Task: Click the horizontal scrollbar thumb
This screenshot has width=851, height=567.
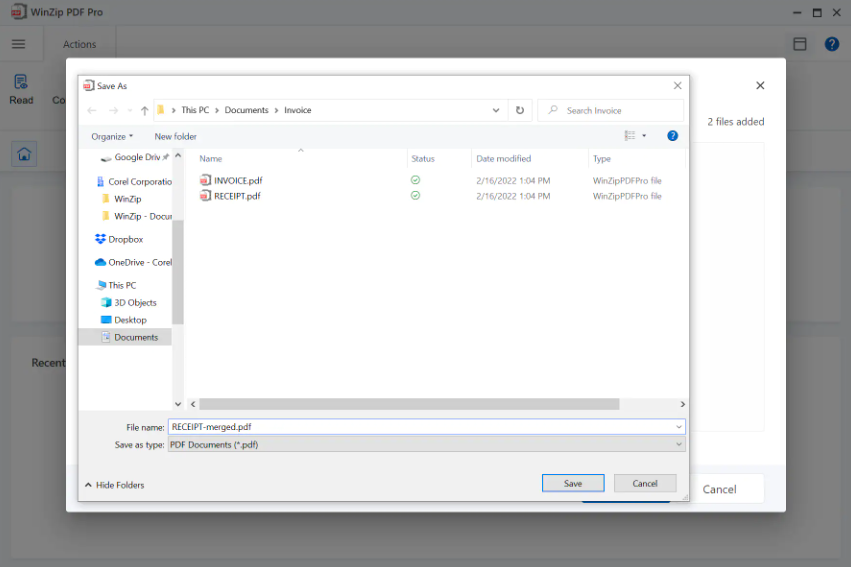Action: (409, 404)
